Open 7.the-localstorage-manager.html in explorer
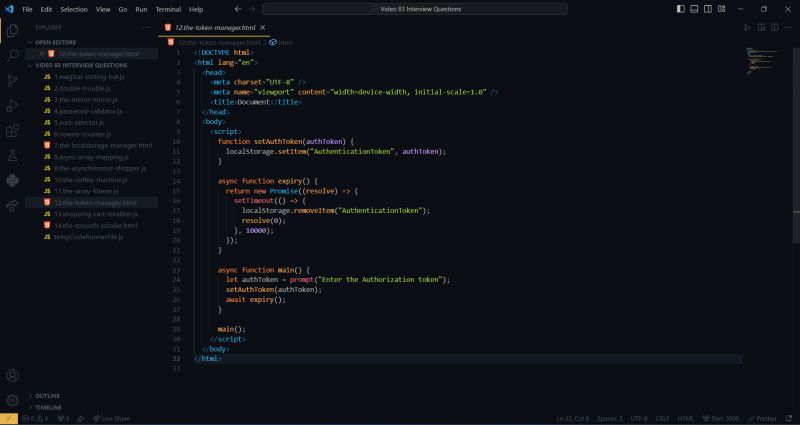800x425 pixels. click(x=102, y=145)
